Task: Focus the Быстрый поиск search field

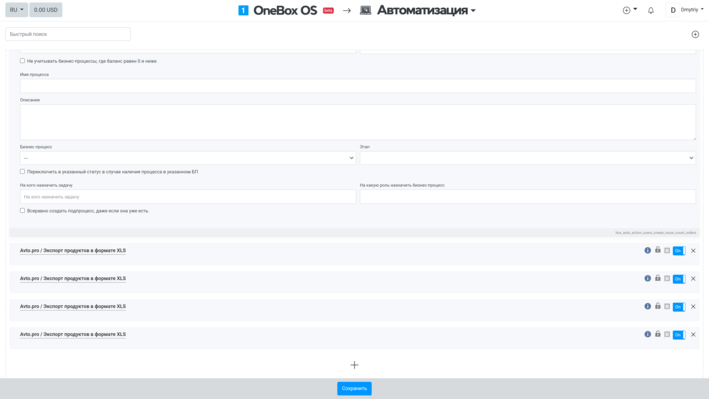Action: tap(68, 34)
